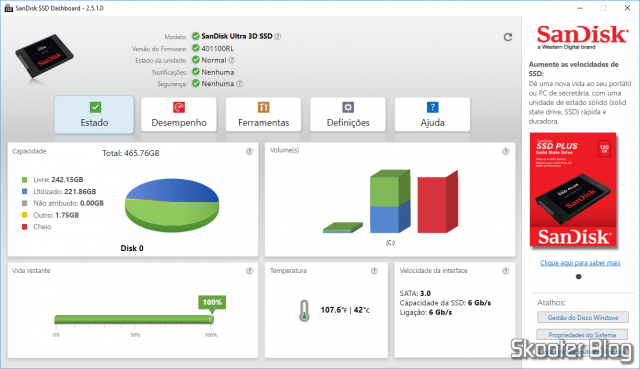Open Volume(s) panel help icon
The width and height of the screenshot is (640, 369).
pos(505,151)
